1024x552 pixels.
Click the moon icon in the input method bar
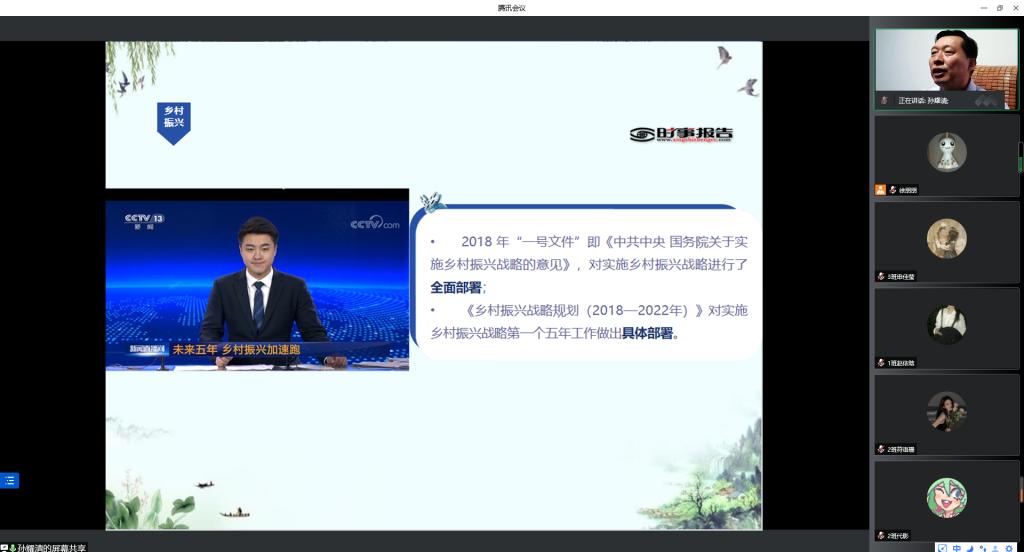970,547
